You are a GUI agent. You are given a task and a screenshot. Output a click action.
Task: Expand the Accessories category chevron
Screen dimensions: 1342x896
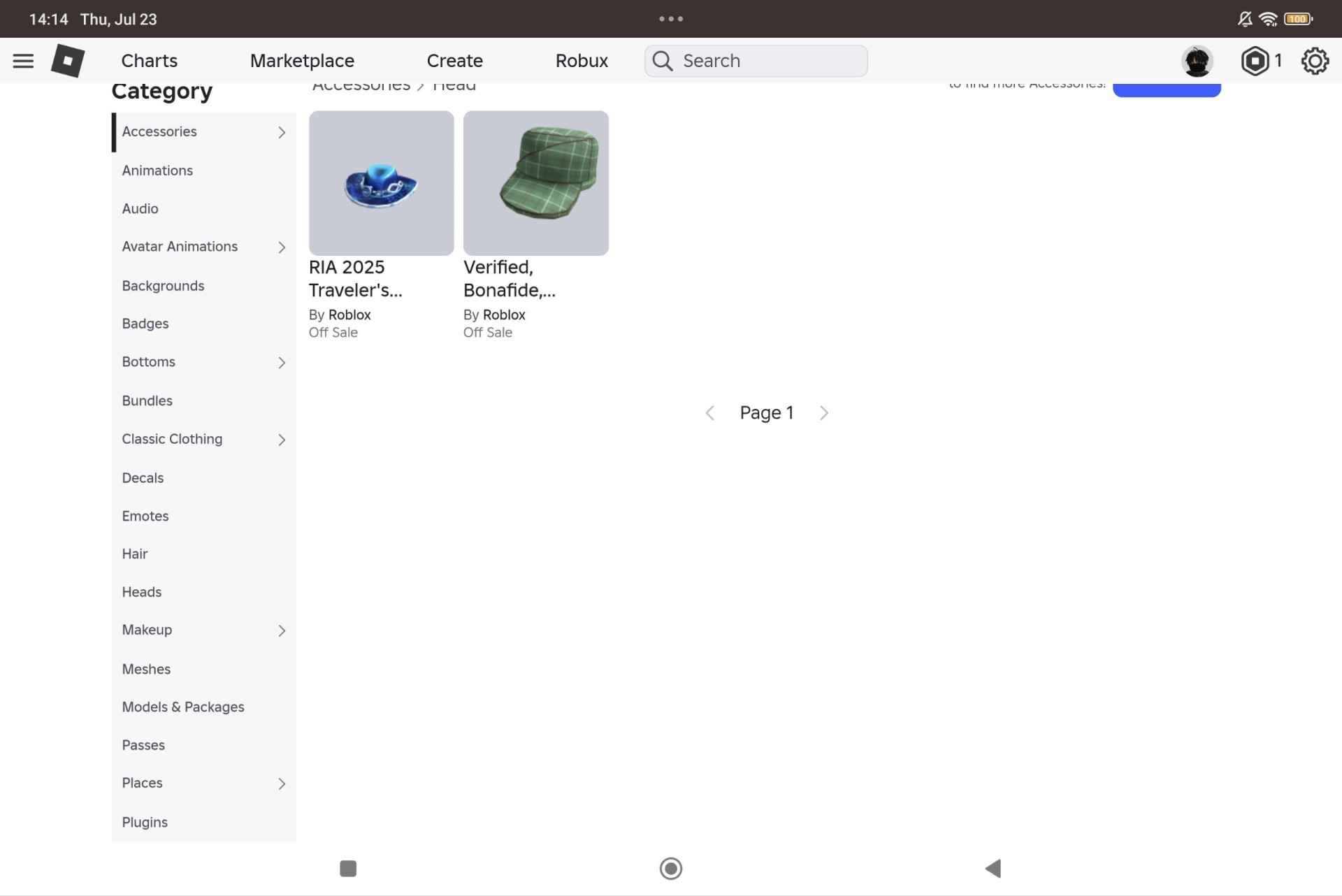pos(282,132)
